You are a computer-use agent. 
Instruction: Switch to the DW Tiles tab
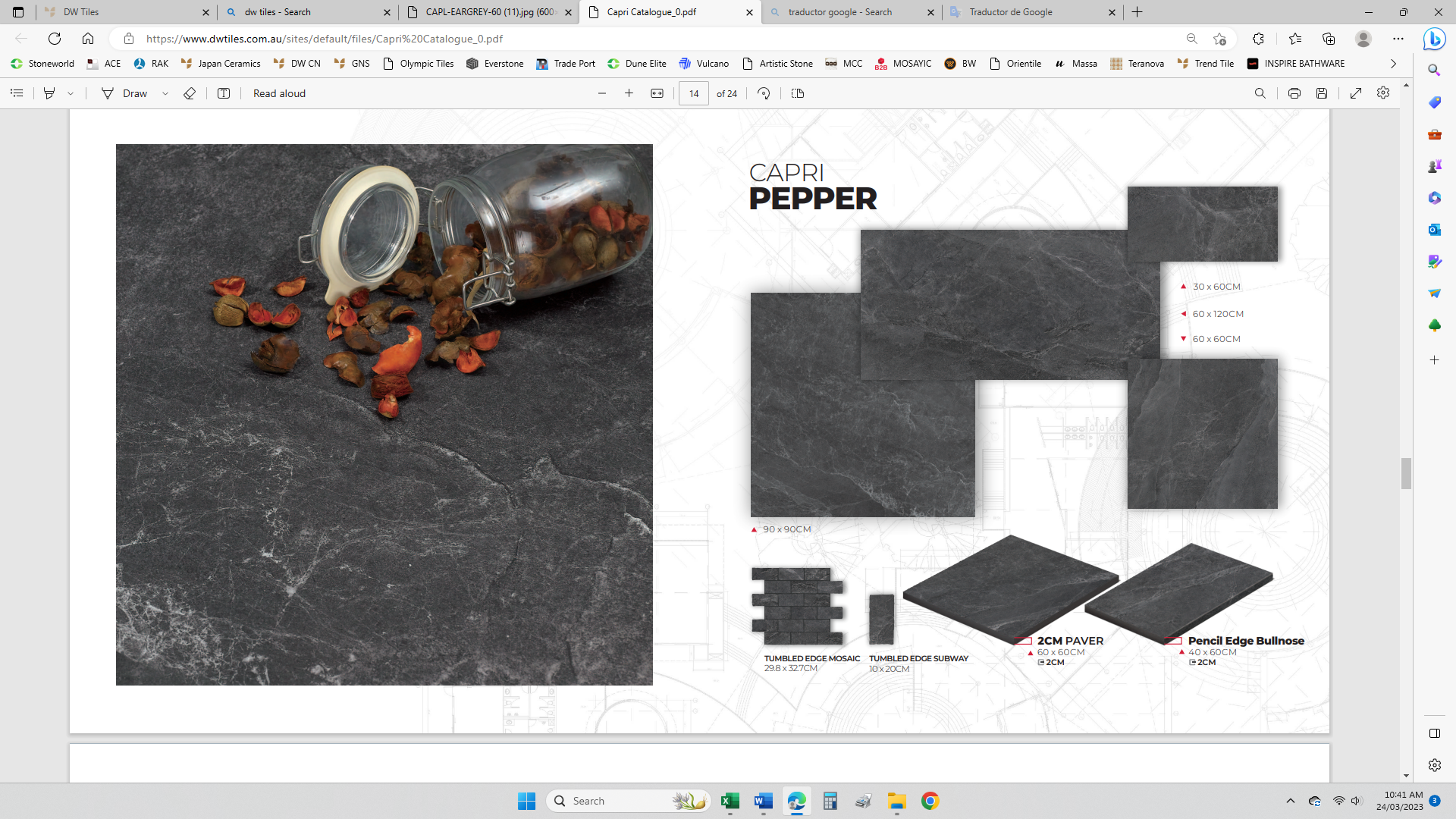coord(121,12)
